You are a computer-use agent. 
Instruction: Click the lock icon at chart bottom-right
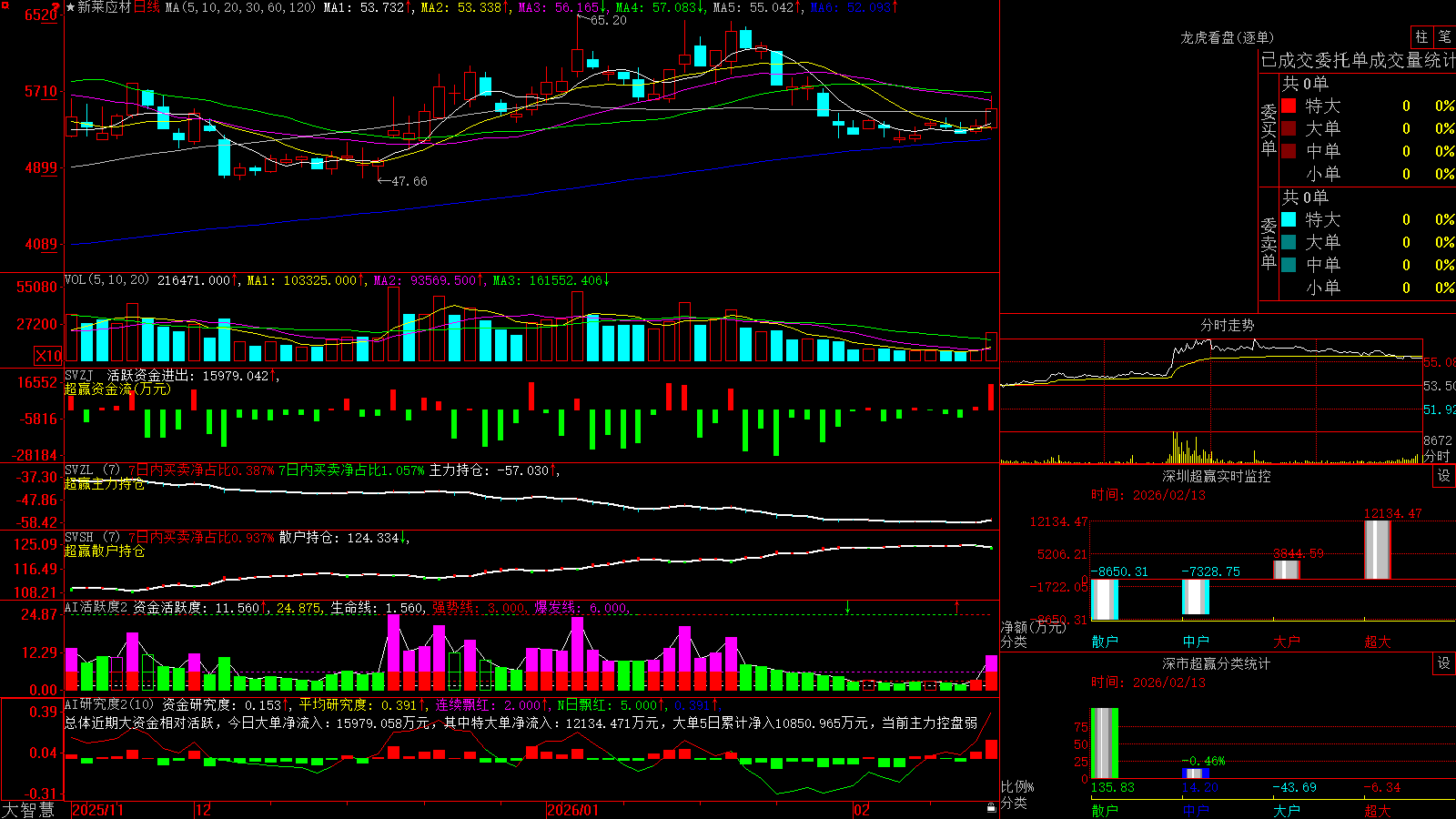(x=991, y=808)
